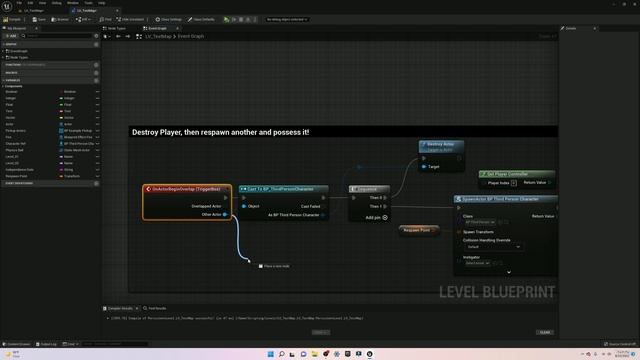Toggle visibility eye for Actor variable
Screen dimensions: 640x360
98,124
